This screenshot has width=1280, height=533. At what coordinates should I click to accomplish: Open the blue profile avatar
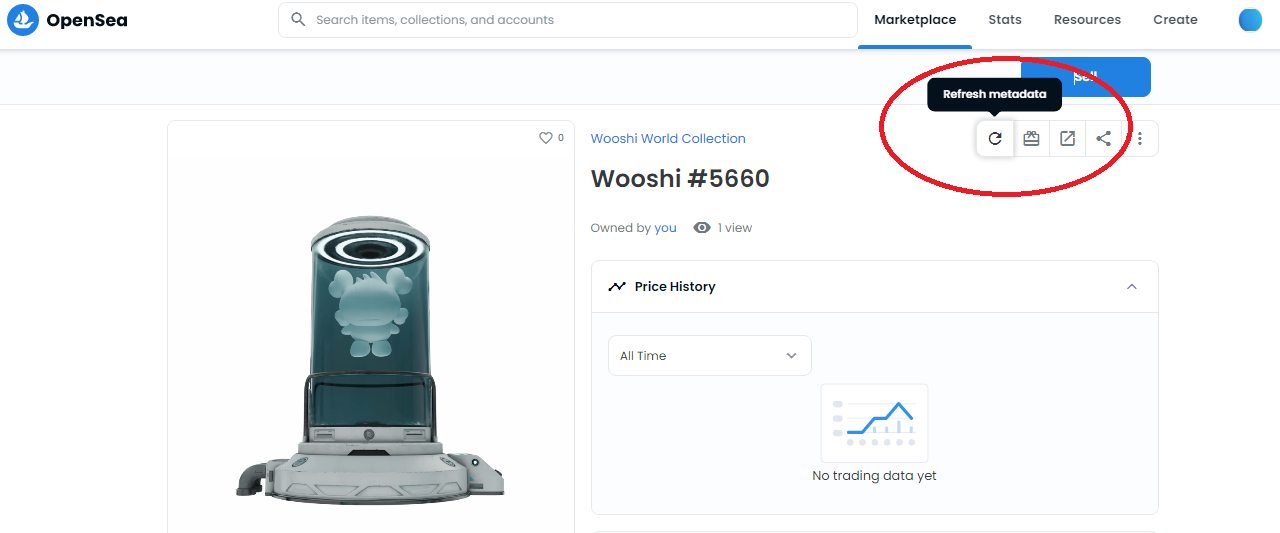(1250, 19)
